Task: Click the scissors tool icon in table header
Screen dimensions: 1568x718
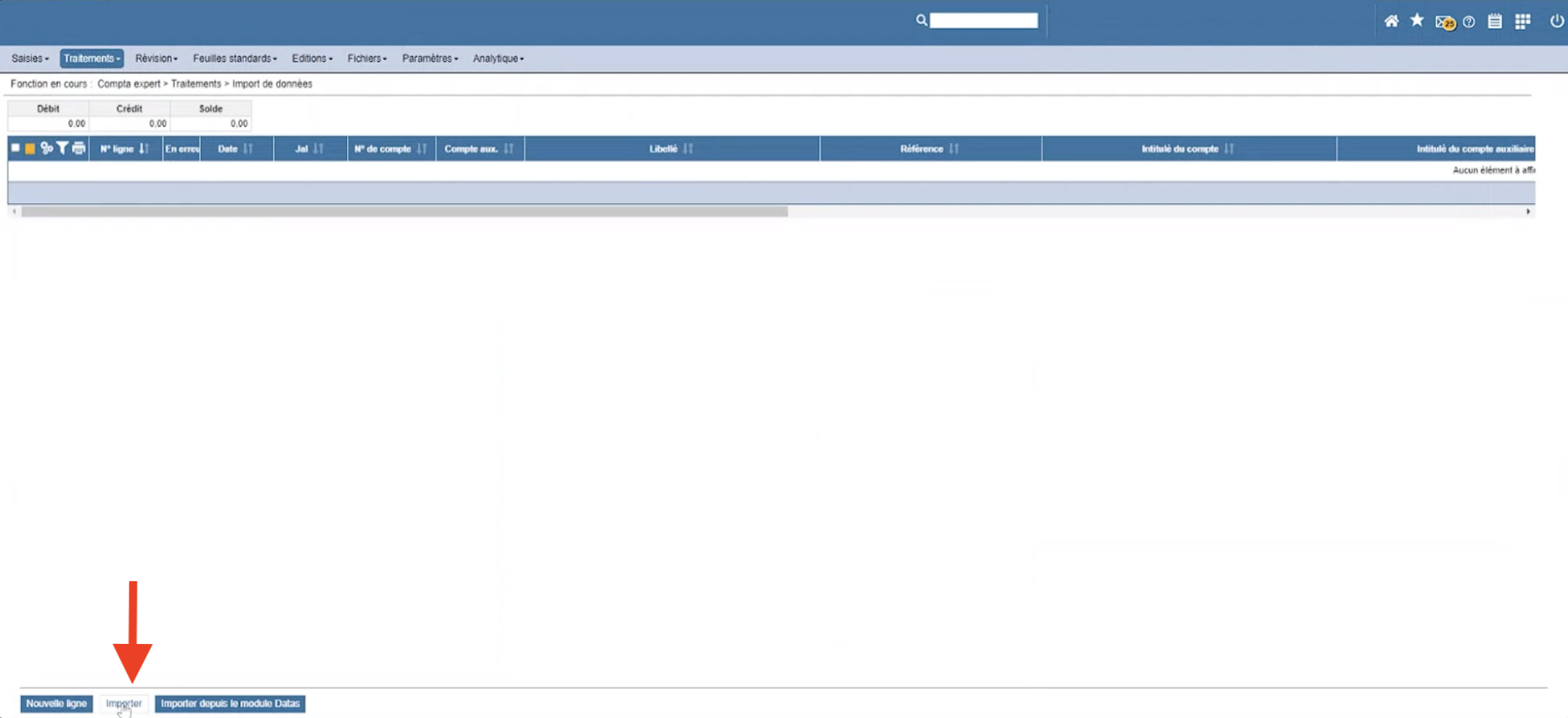Action: point(47,148)
